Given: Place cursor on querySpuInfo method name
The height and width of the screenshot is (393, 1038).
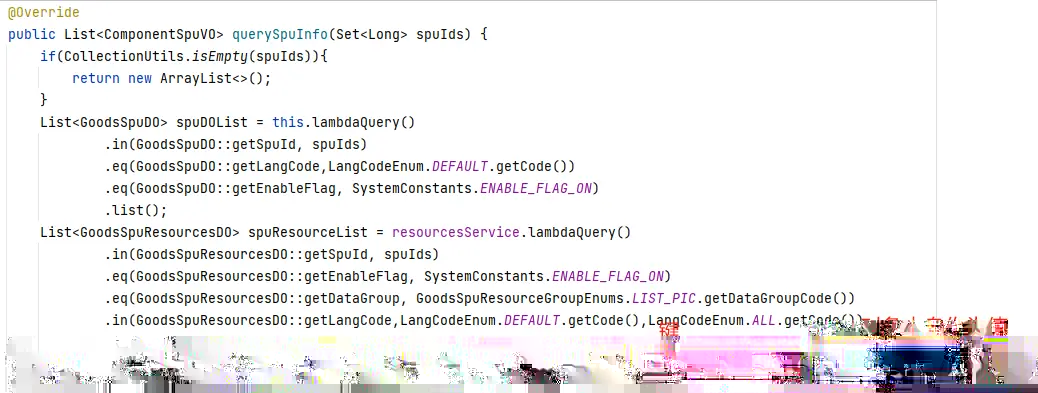Looking at the screenshot, I should (x=280, y=34).
